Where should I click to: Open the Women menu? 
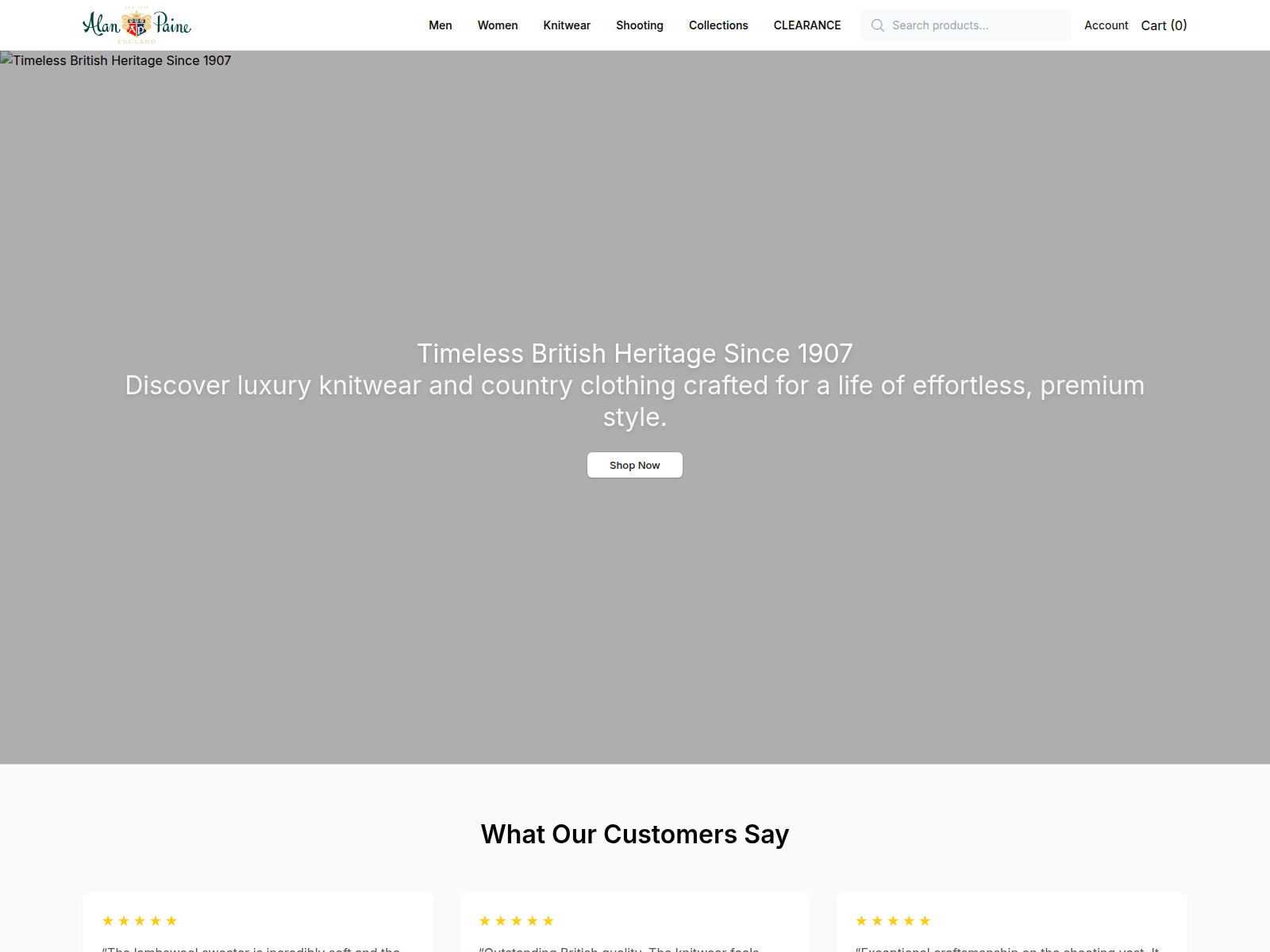coord(498,25)
